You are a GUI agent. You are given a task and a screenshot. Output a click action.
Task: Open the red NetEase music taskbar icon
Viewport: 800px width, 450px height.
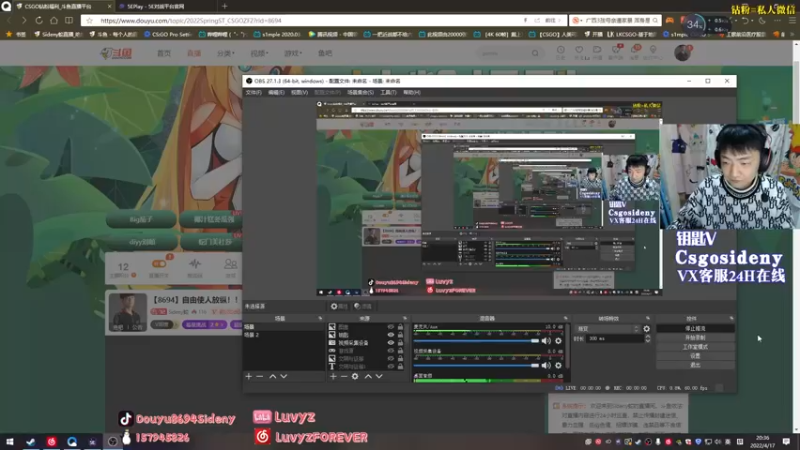(x=52, y=441)
